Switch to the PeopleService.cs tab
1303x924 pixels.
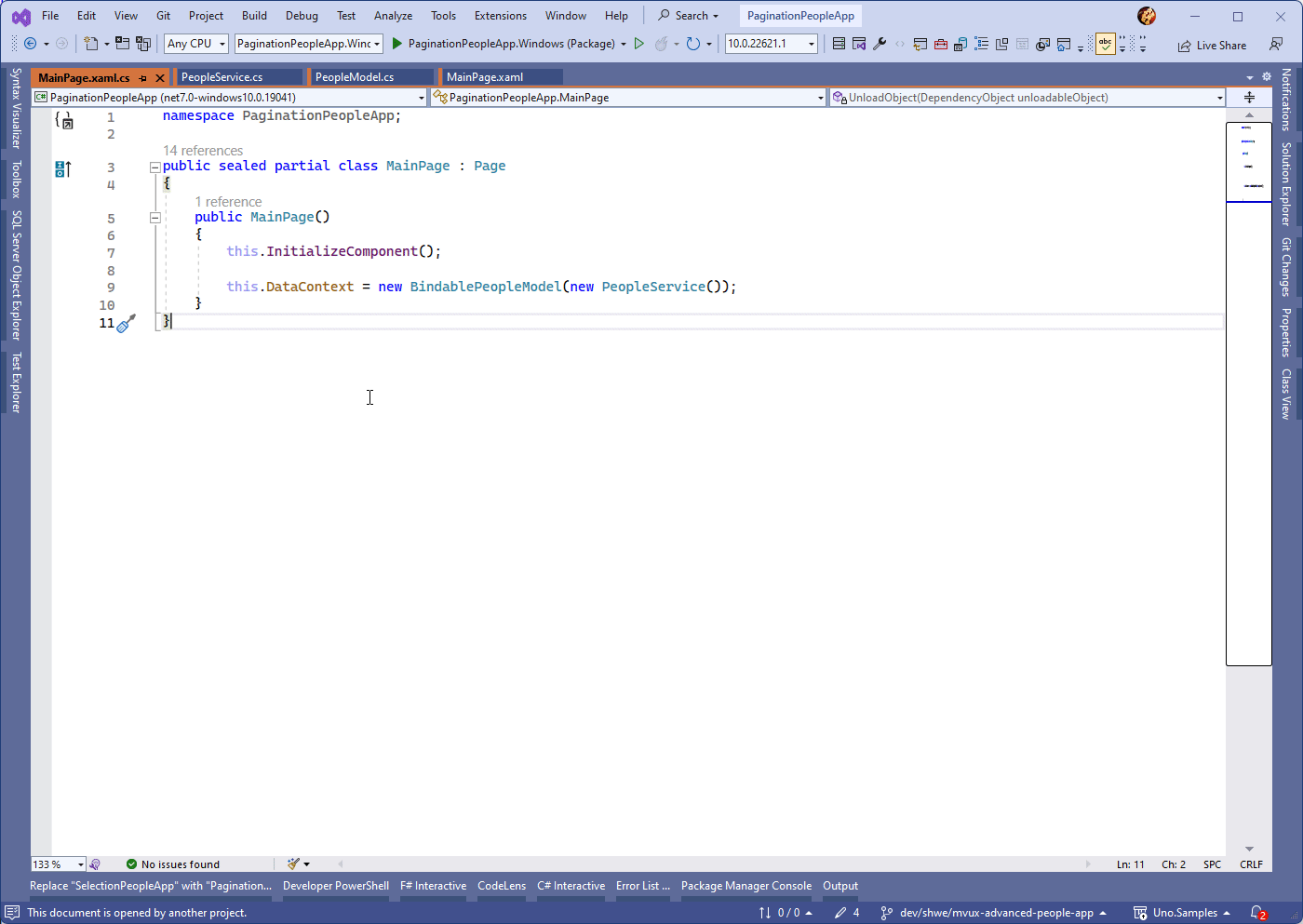(x=240, y=76)
